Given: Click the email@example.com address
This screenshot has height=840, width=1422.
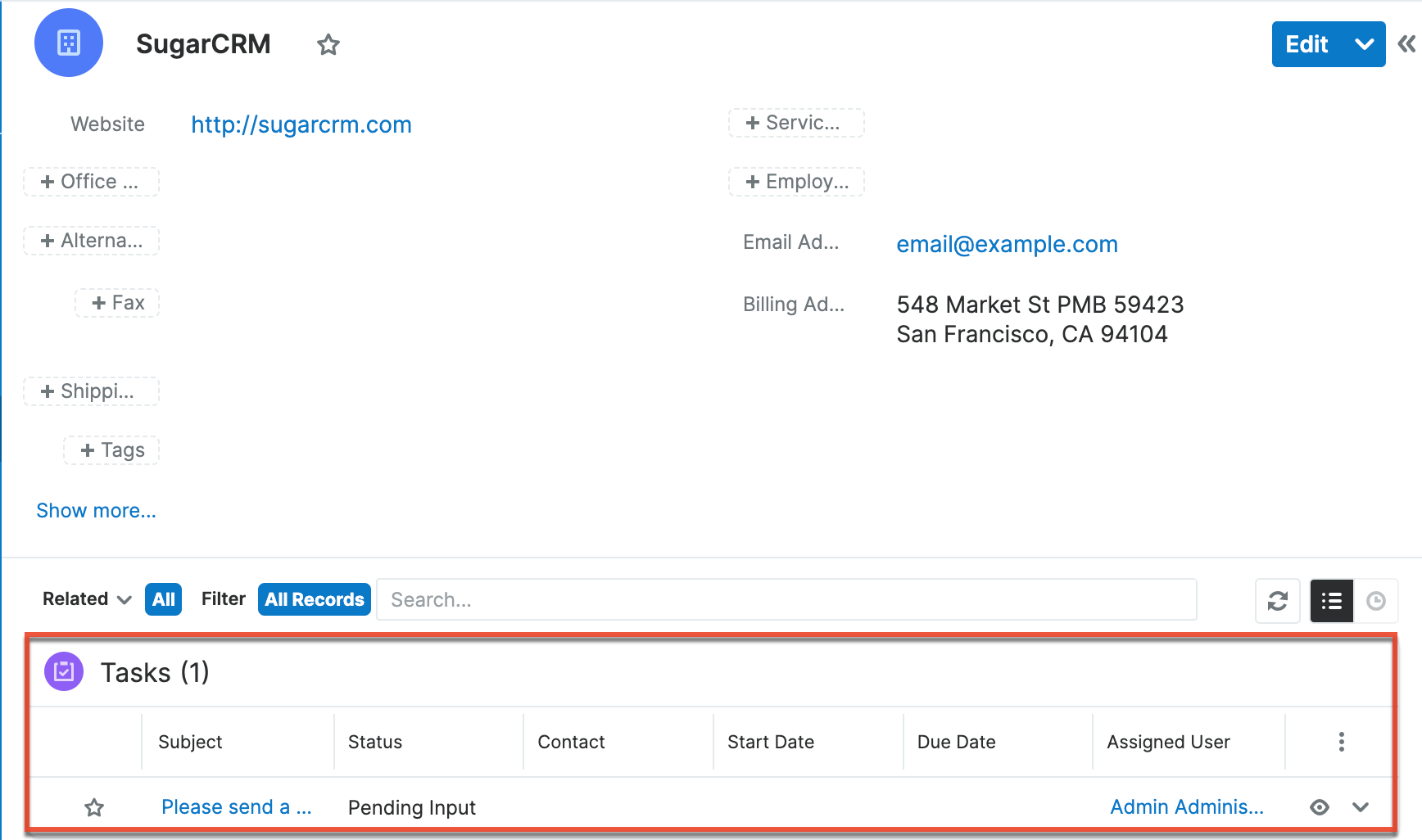Looking at the screenshot, I should 1007,244.
